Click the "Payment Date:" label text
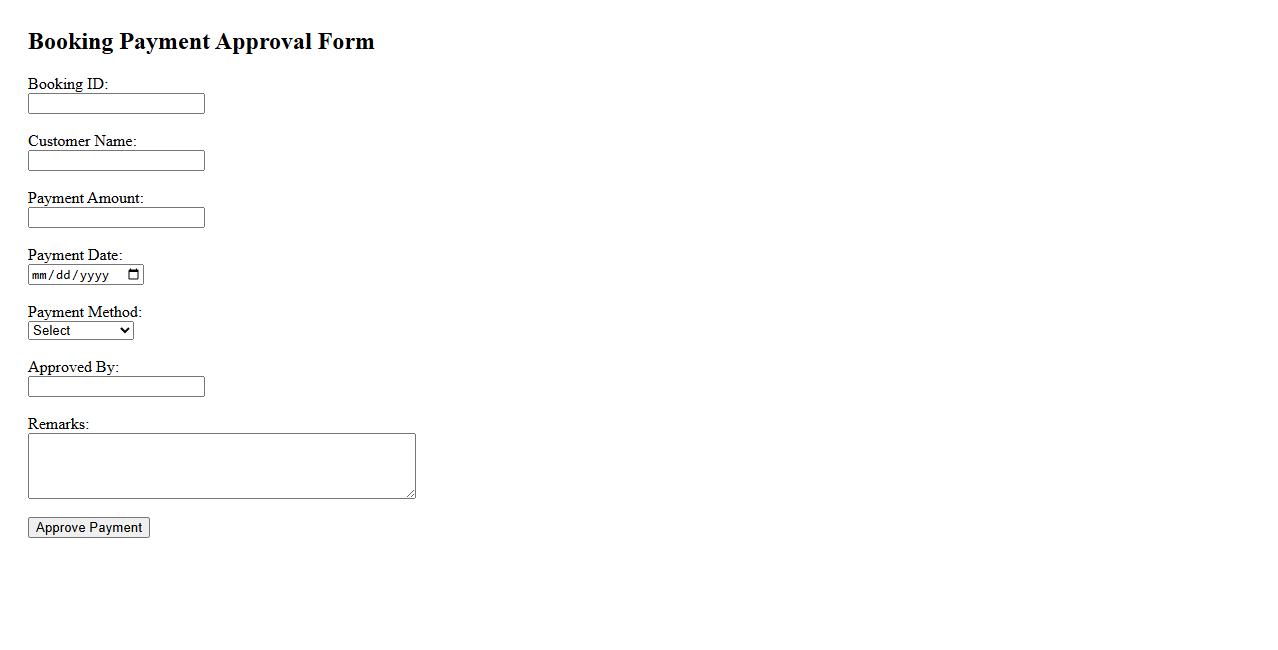Screen dimensions: 1278x650 tap(75, 255)
